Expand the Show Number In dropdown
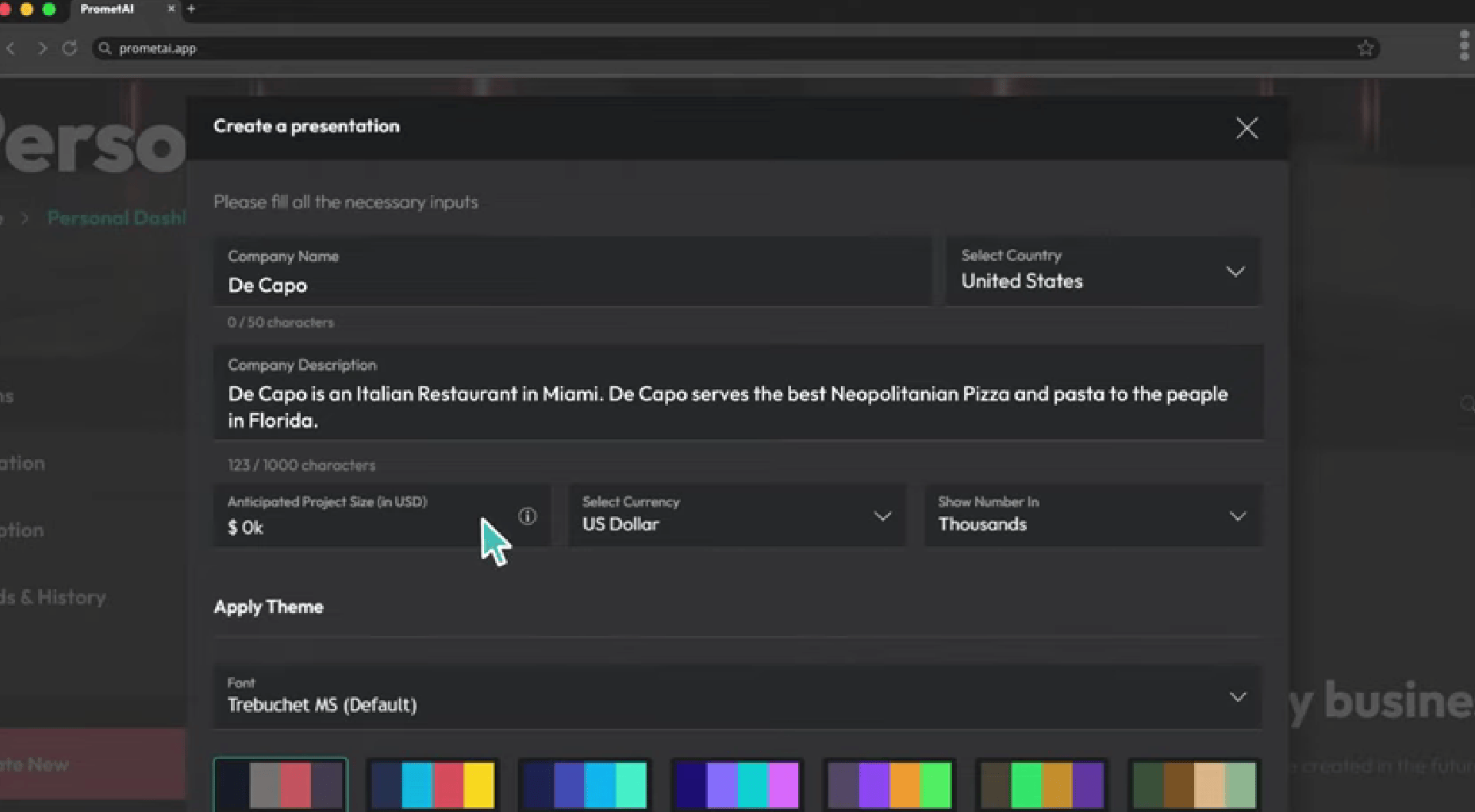 coord(1093,515)
